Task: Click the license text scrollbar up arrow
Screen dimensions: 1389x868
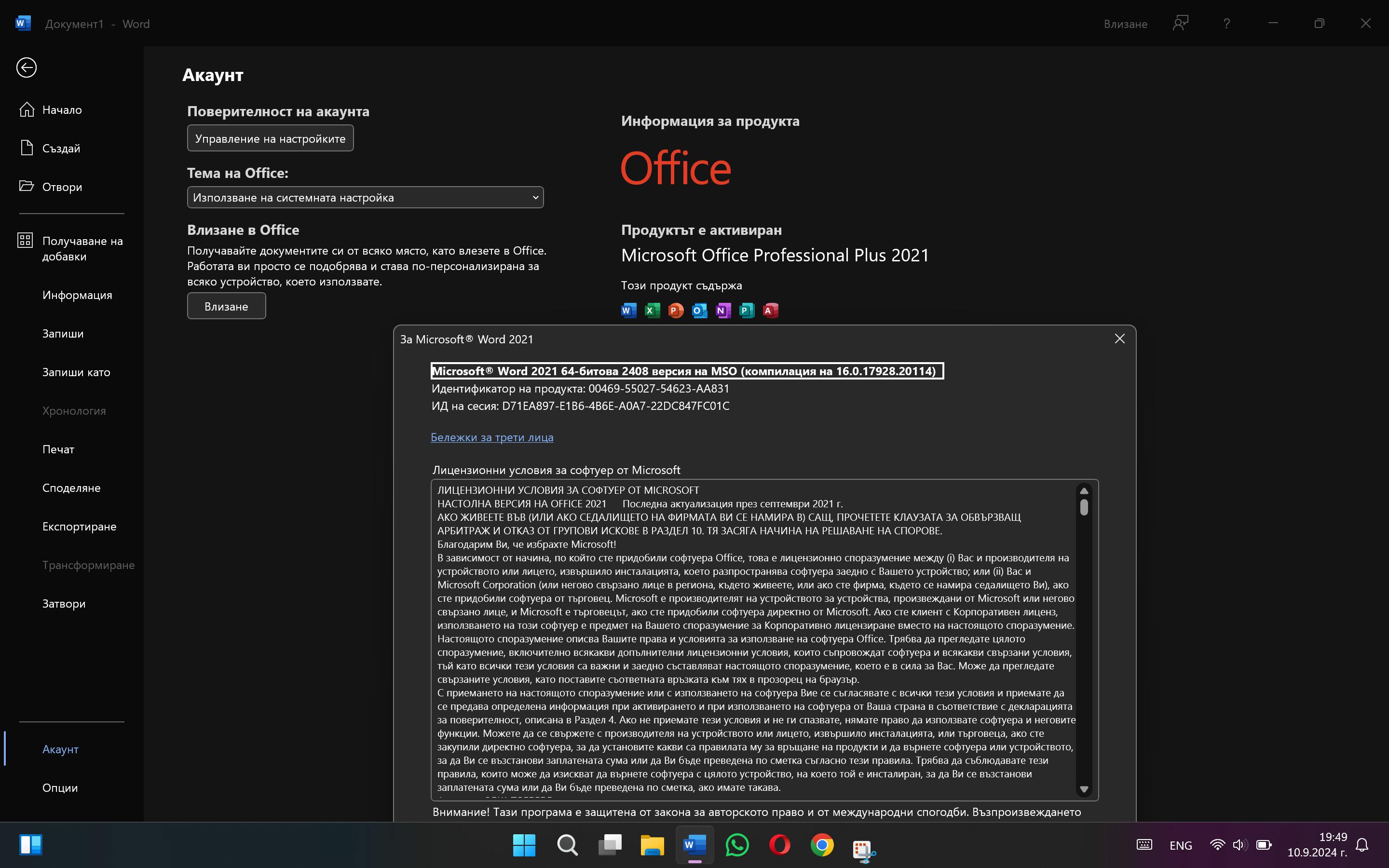Action: click(x=1084, y=491)
